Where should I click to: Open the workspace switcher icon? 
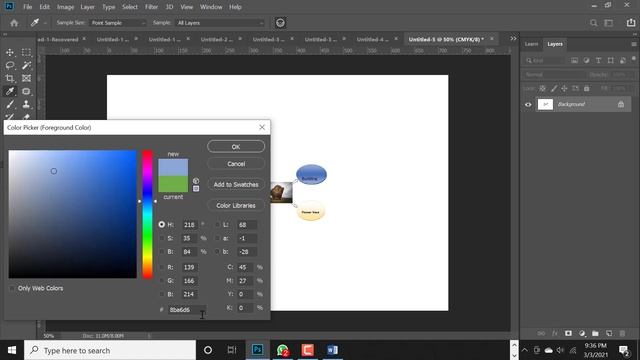point(609,23)
